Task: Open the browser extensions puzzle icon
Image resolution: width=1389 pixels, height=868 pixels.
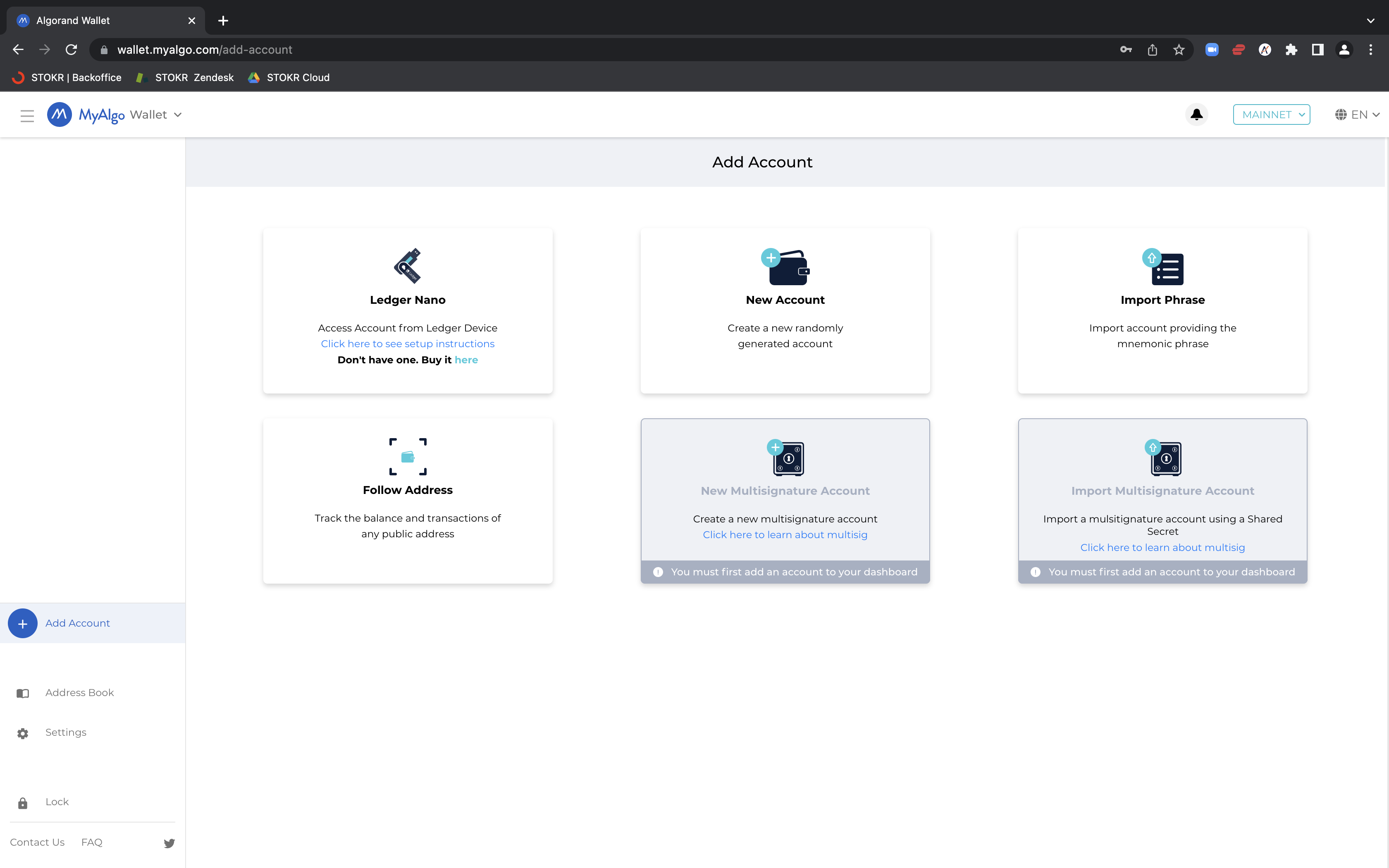Action: pos(1291,50)
